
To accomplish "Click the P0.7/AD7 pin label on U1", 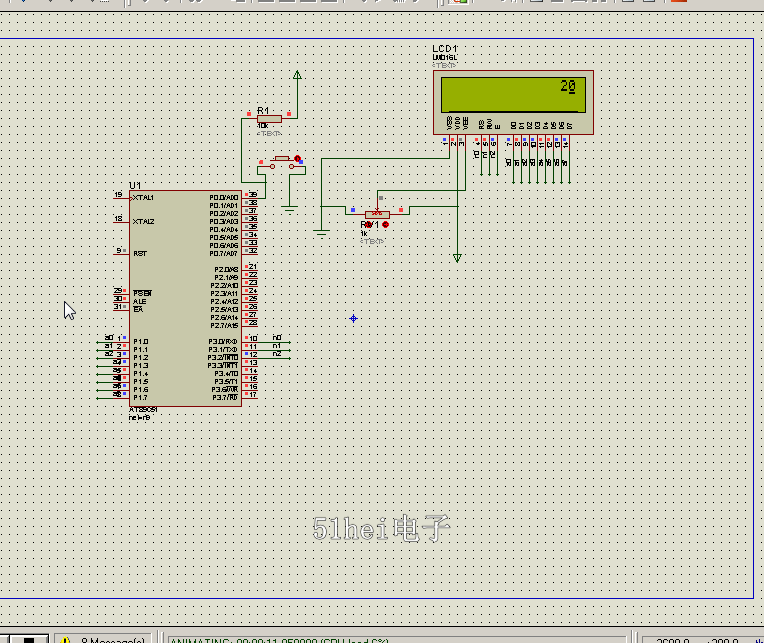I will (x=224, y=254).
